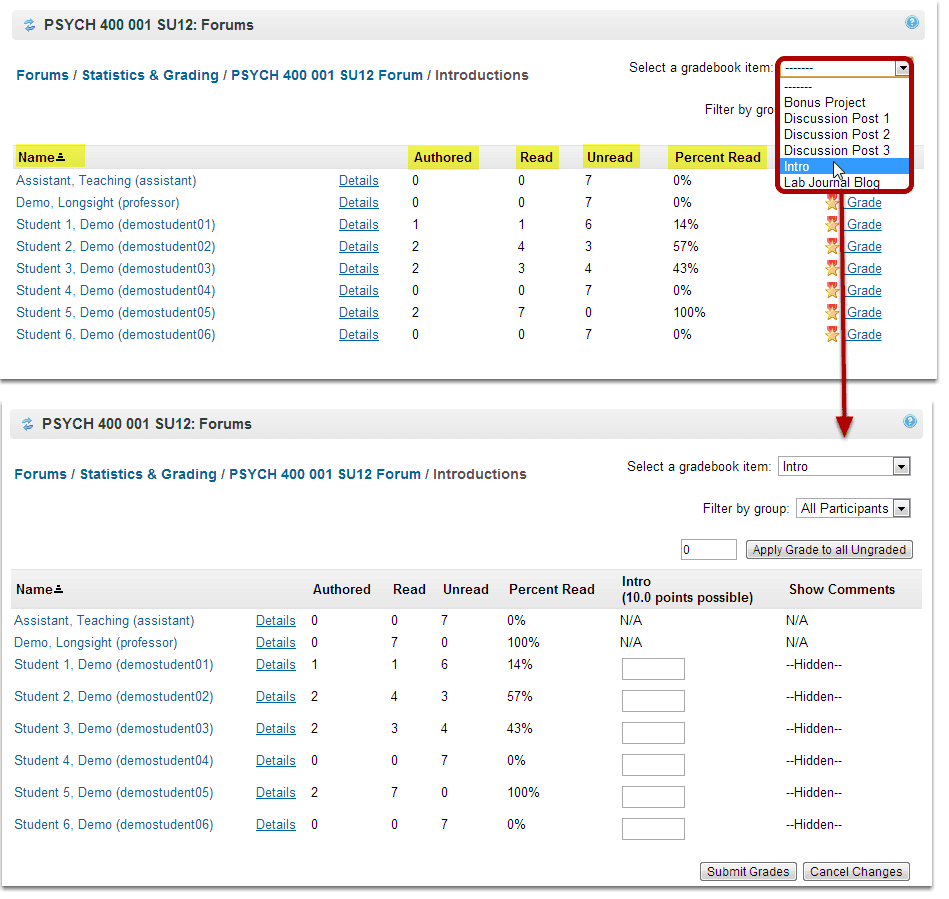This screenshot has width=949, height=899.
Task: Open Statistics & Grading breadcrumb in top panel
Action: click(x=150, y=75)
